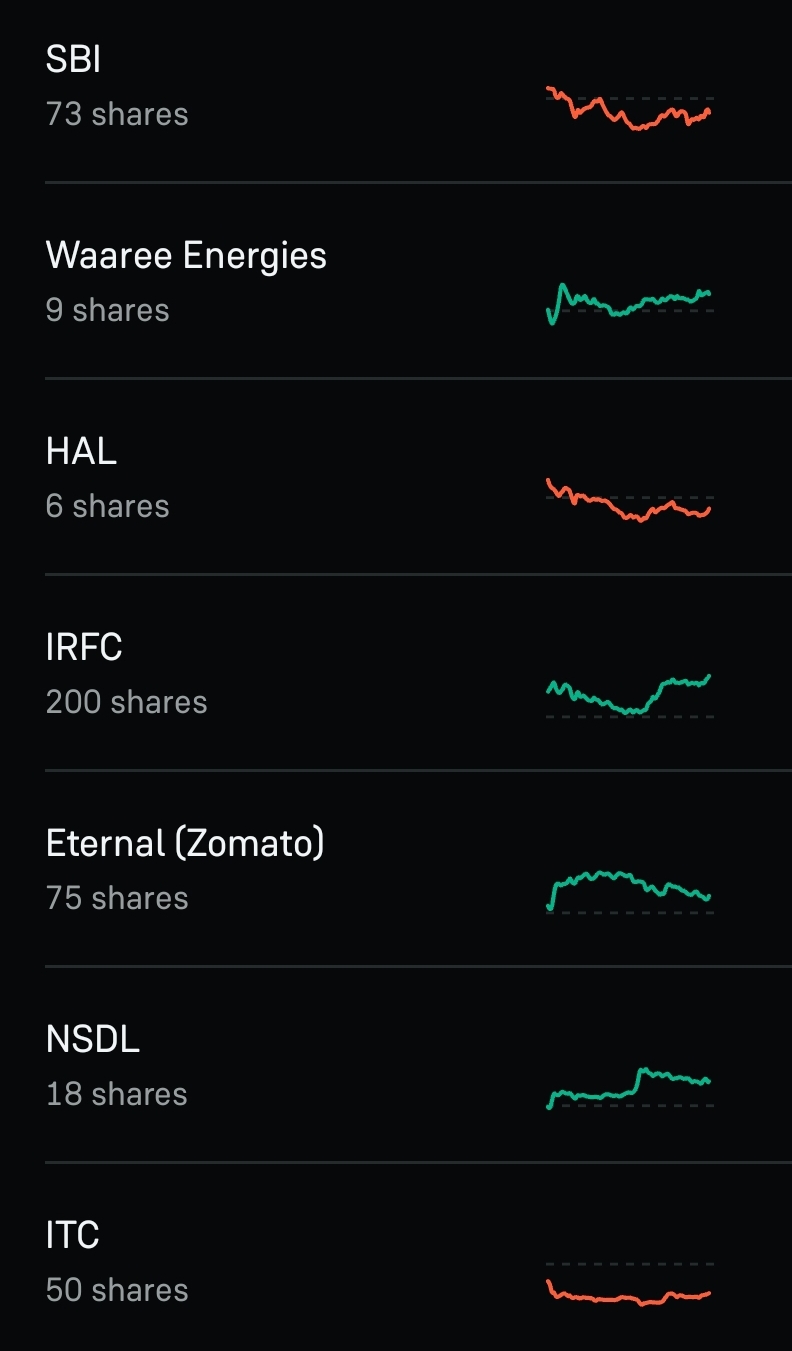The height and width of the screenshot is (1351, 792).
Task: Tap the HAL red trend chart
Action: coord(629,500)
